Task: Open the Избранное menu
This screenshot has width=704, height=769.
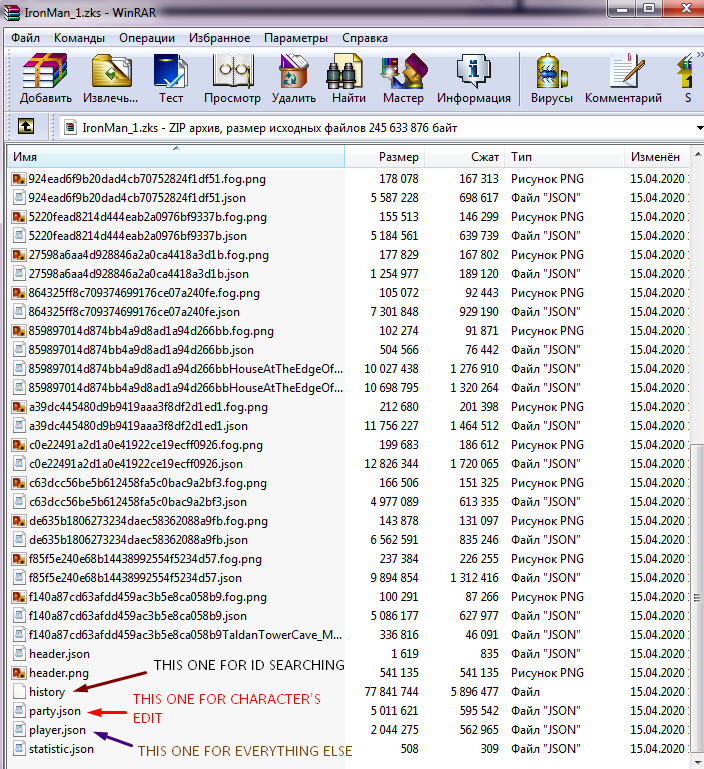Action: click(219, 38)
